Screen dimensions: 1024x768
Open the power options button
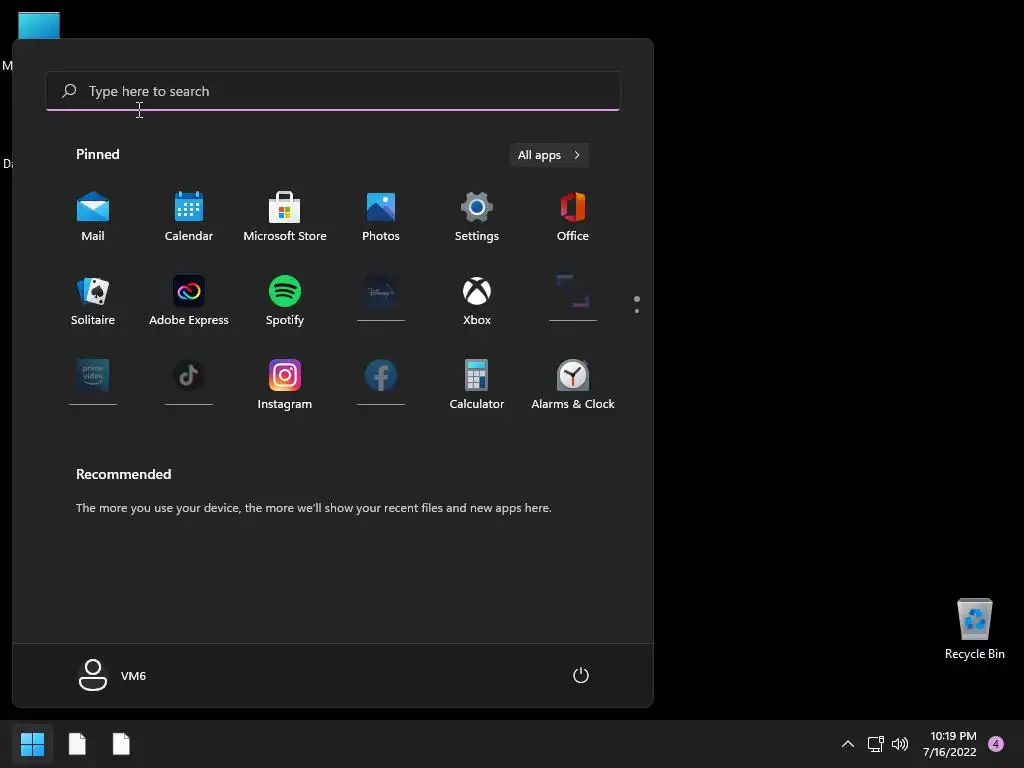click(x=581, y=675)
